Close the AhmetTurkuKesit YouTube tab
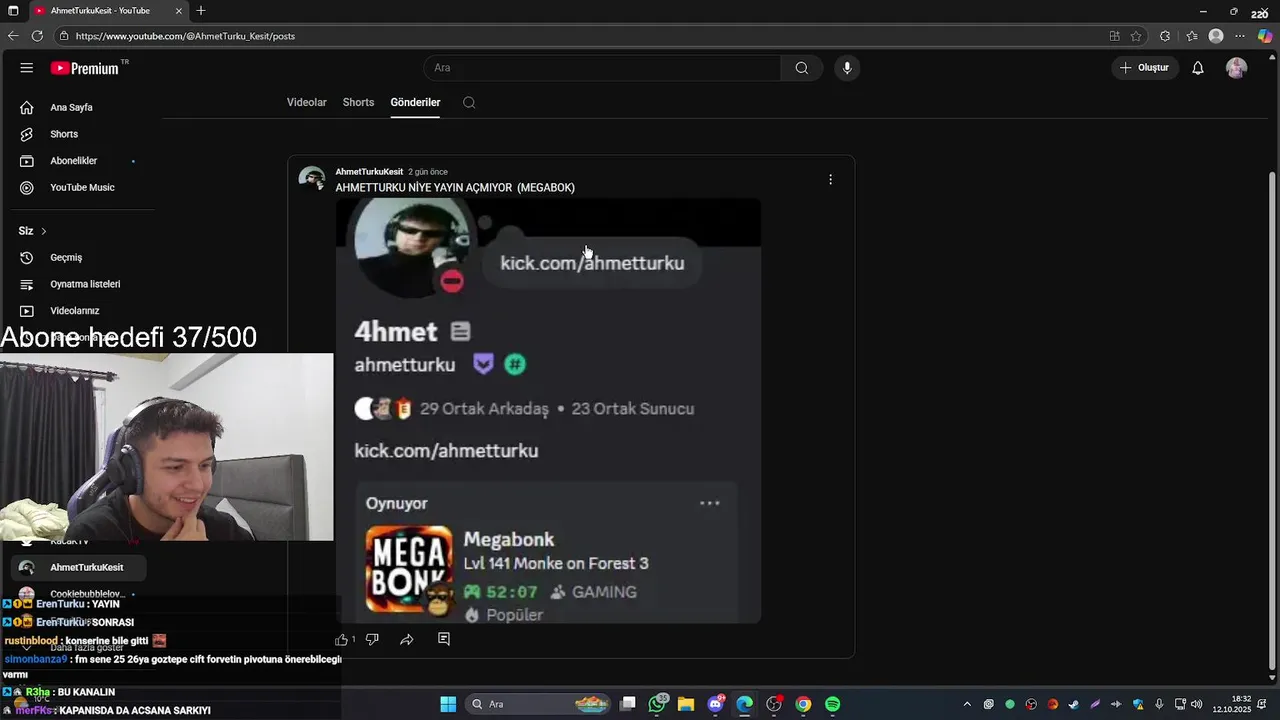This screenshot has width=1280, height=720. (x=179, y=11)
